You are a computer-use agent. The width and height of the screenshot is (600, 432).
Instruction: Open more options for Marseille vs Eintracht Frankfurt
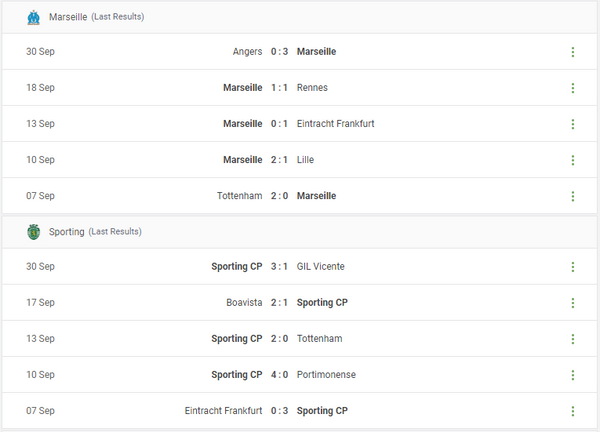pyautogui.click(x=573, y=124)
